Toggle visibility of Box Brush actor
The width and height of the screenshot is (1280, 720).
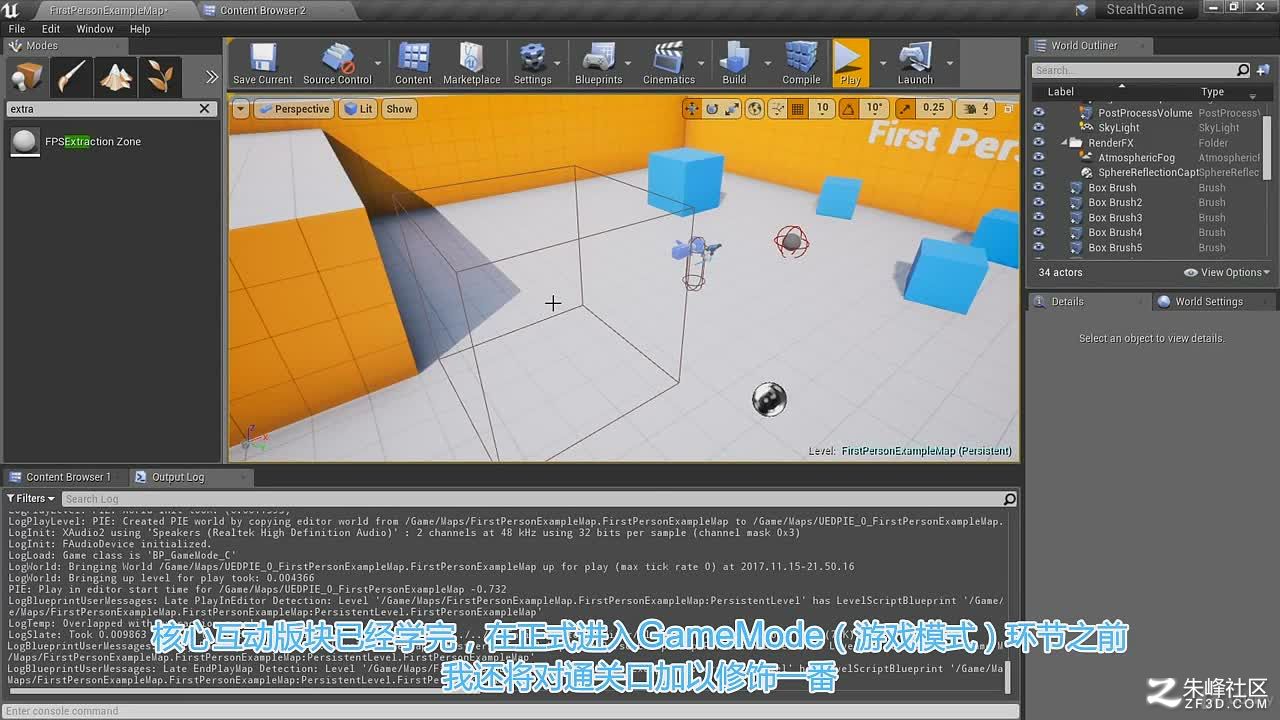coord(1039,188)
